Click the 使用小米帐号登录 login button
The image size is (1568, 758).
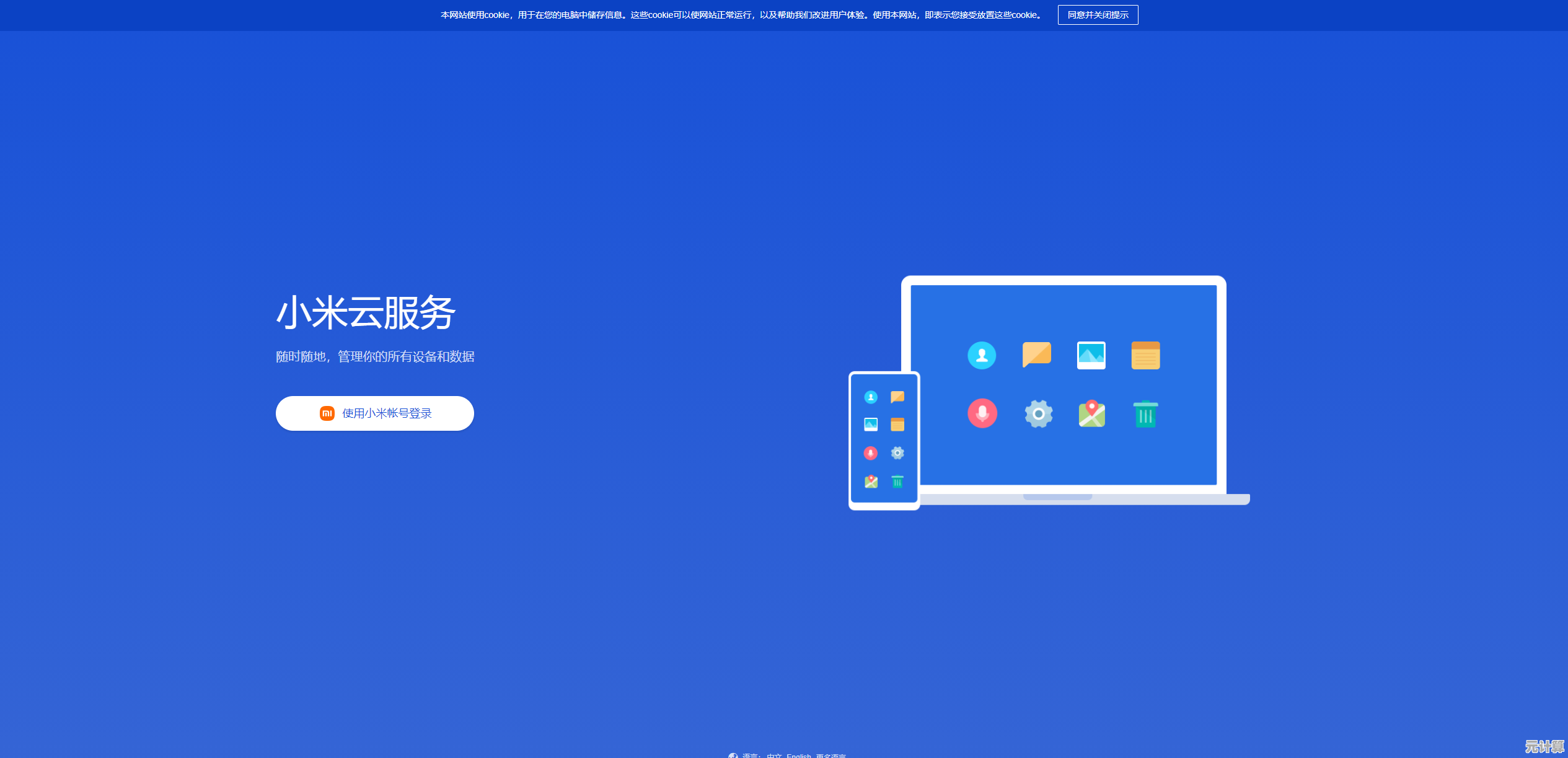(374, 413)
